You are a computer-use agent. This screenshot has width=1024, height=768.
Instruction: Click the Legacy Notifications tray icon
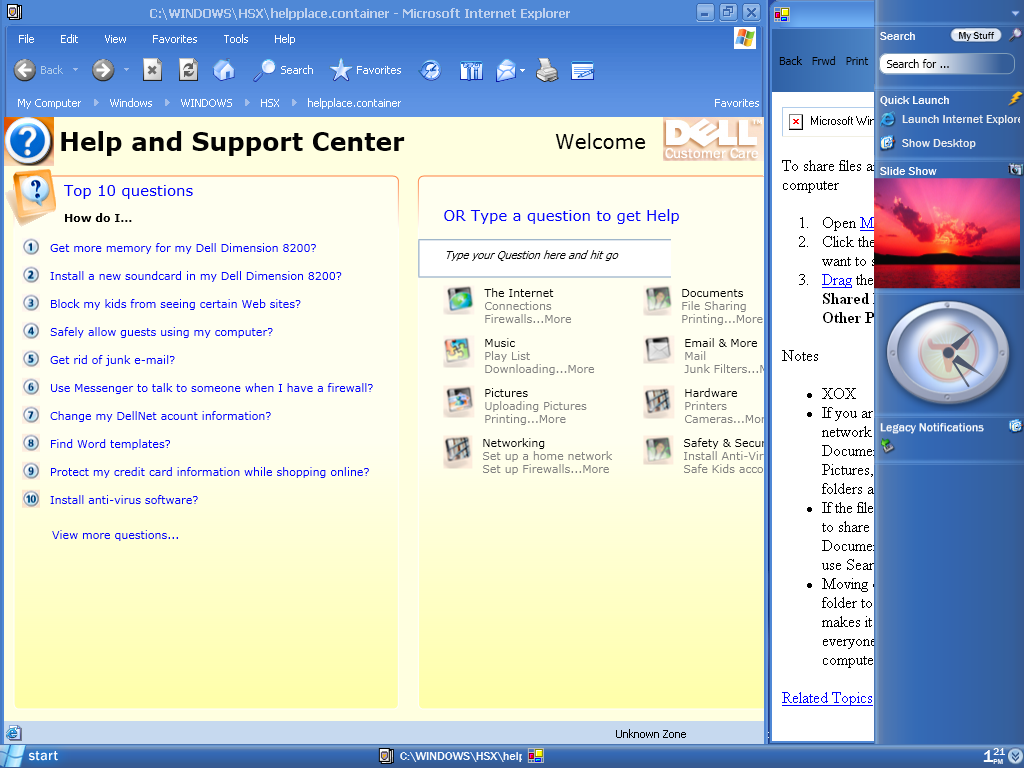886,446
